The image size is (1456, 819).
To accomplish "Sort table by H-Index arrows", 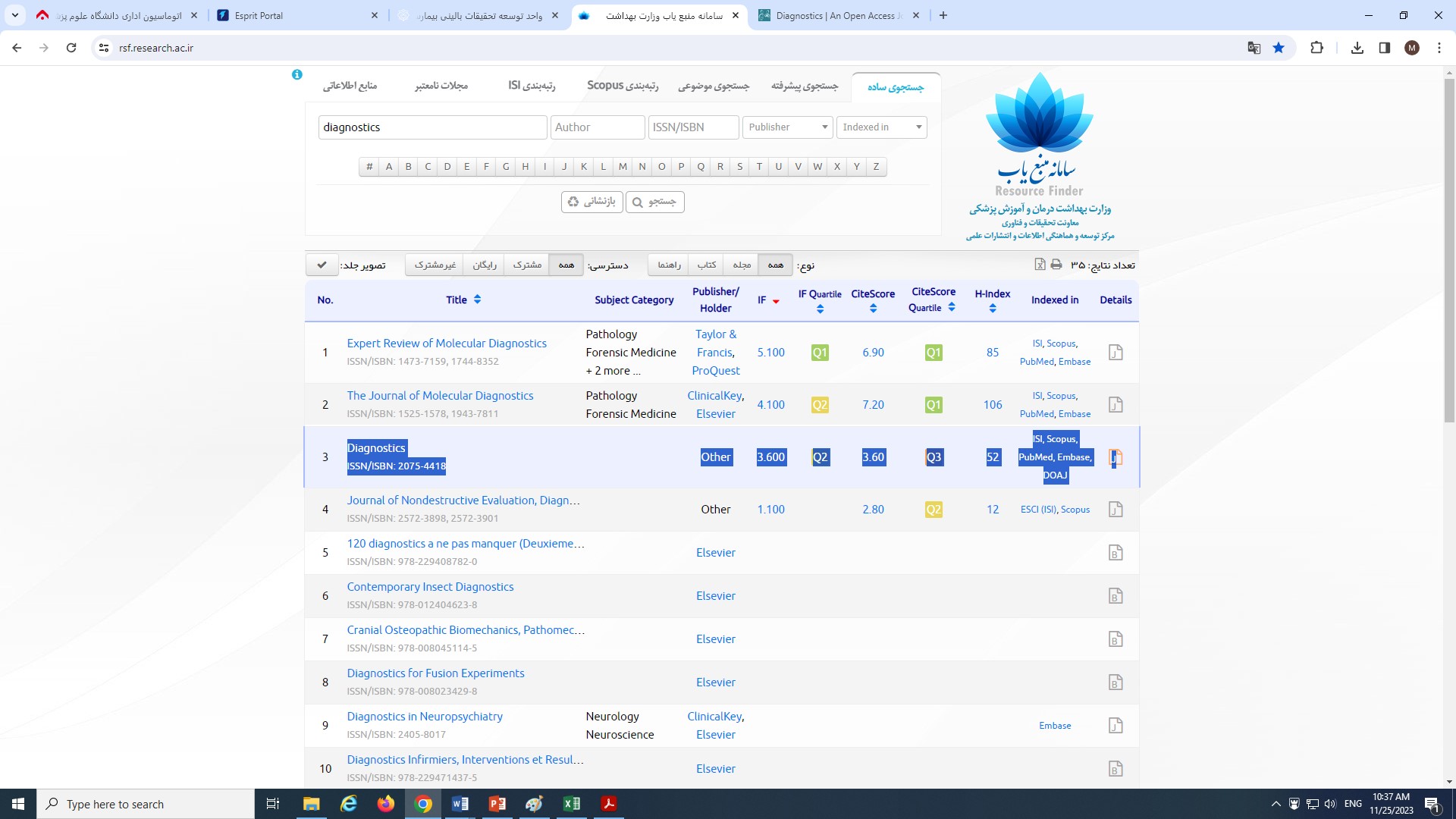I will [x=993, y=309].
